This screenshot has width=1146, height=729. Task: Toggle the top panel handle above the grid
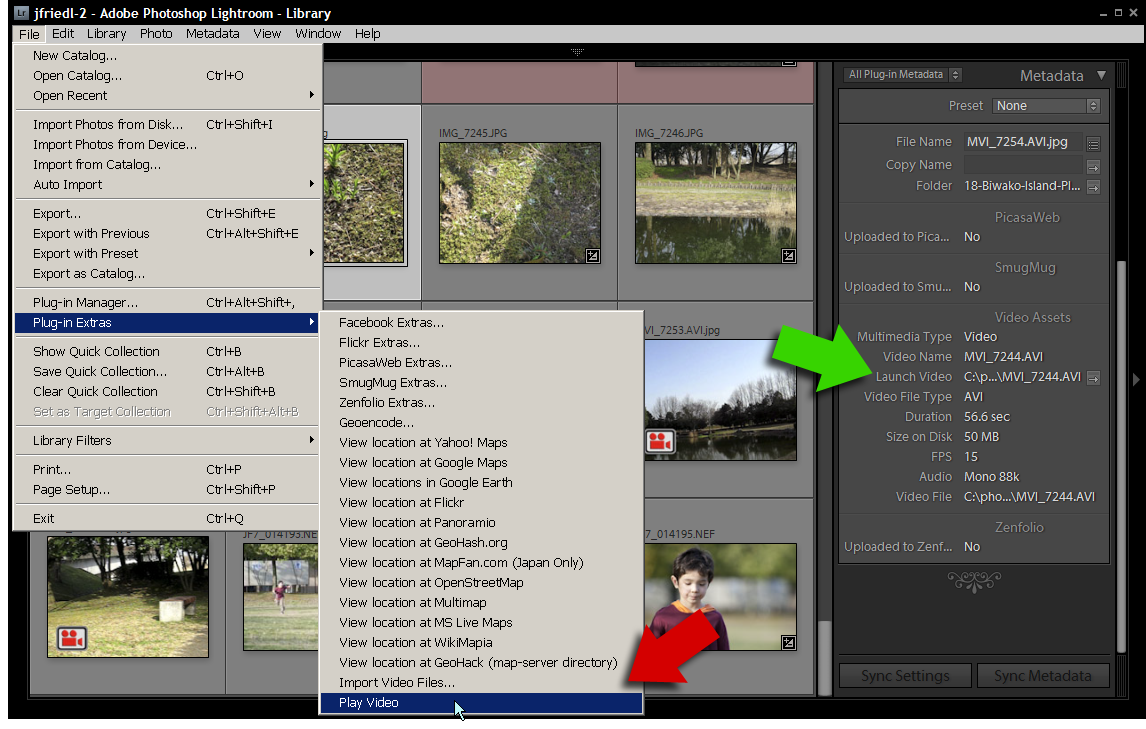(x=577, y=52)
